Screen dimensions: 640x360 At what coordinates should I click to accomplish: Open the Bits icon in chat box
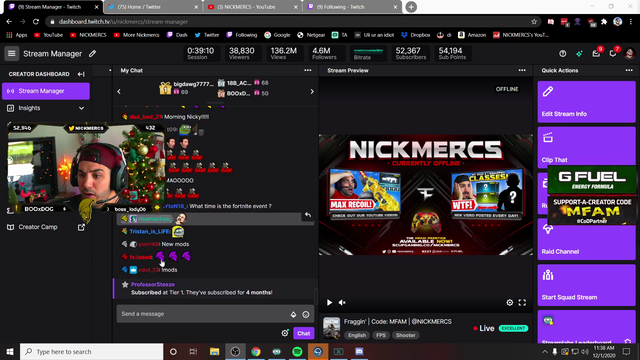click(293, 314)
